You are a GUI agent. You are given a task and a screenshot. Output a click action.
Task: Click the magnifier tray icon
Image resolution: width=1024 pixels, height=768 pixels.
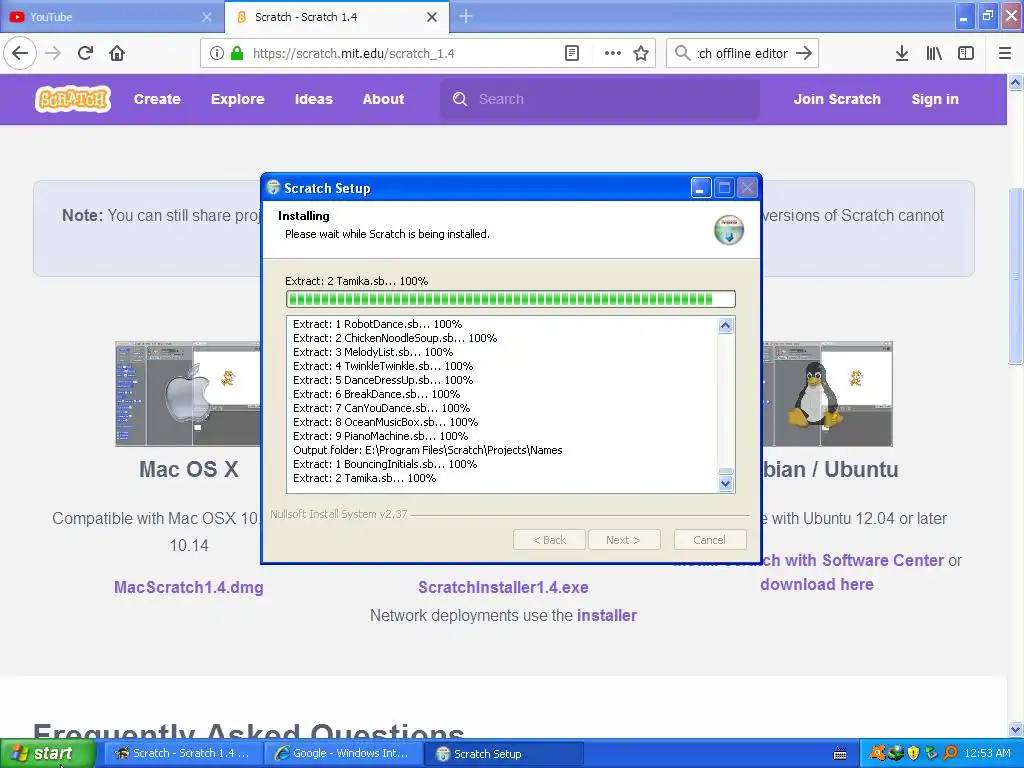[950, 753]
